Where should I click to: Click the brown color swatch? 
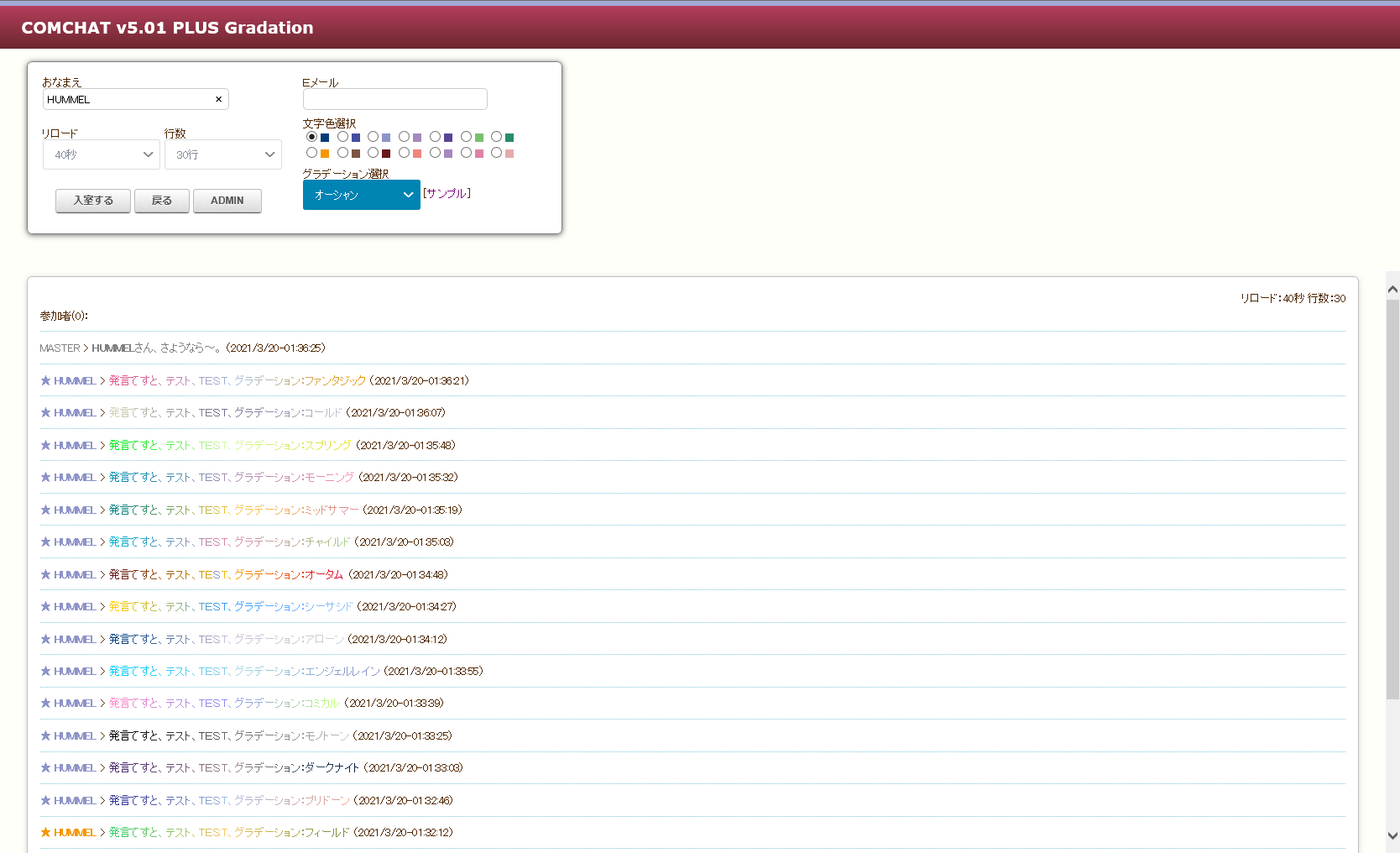pos(356,154)
